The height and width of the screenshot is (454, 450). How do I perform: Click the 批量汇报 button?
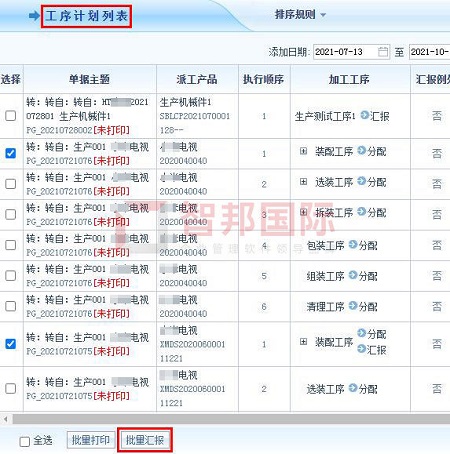[x=145, y=440]
